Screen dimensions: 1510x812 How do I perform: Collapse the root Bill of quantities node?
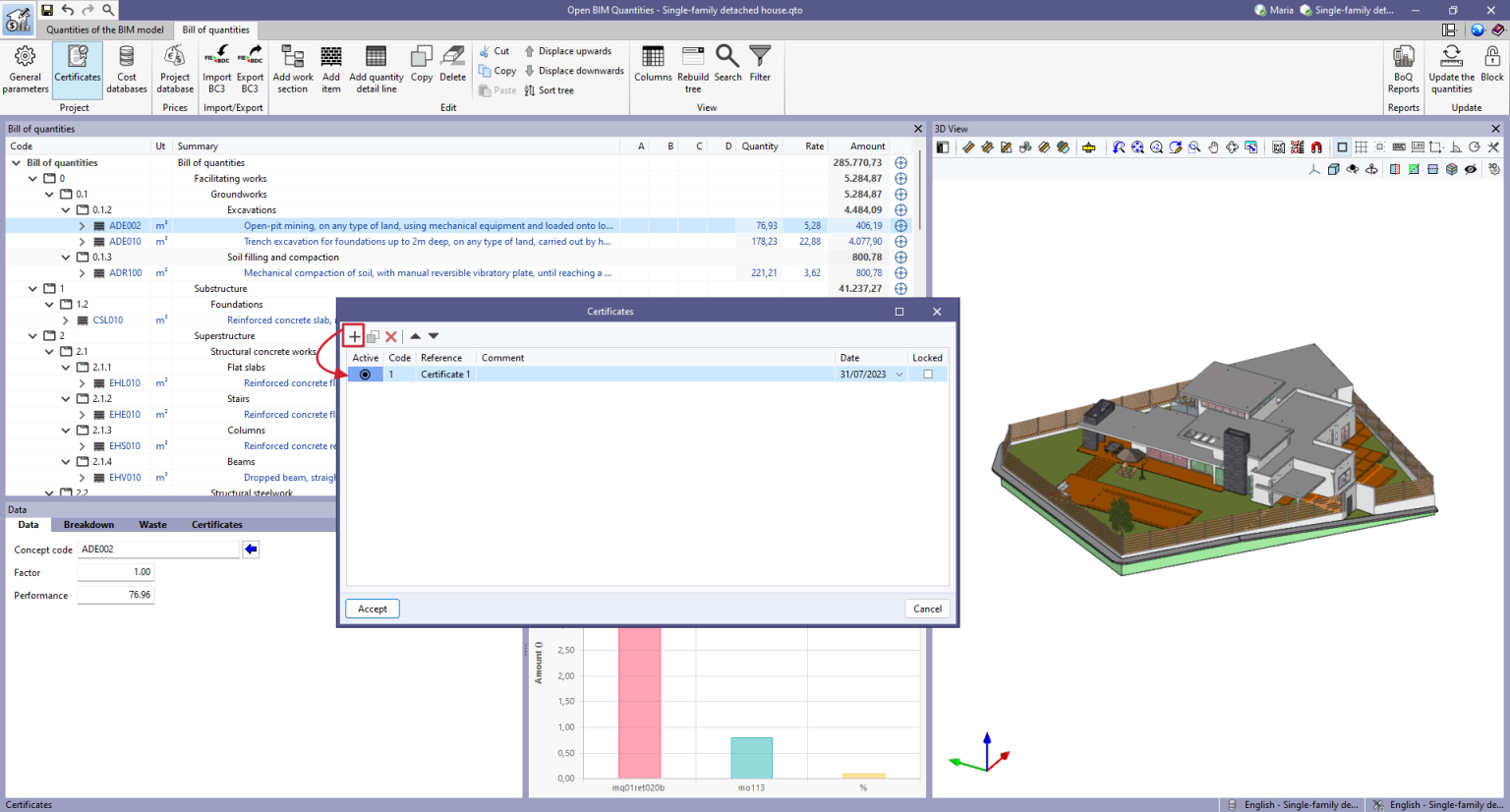[16, 163]
